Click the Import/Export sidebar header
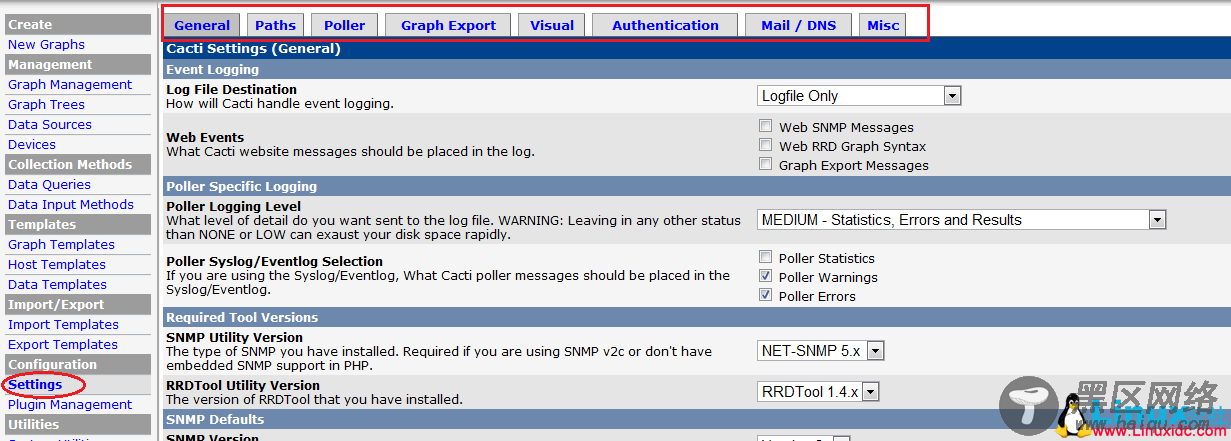 (77, 304)
